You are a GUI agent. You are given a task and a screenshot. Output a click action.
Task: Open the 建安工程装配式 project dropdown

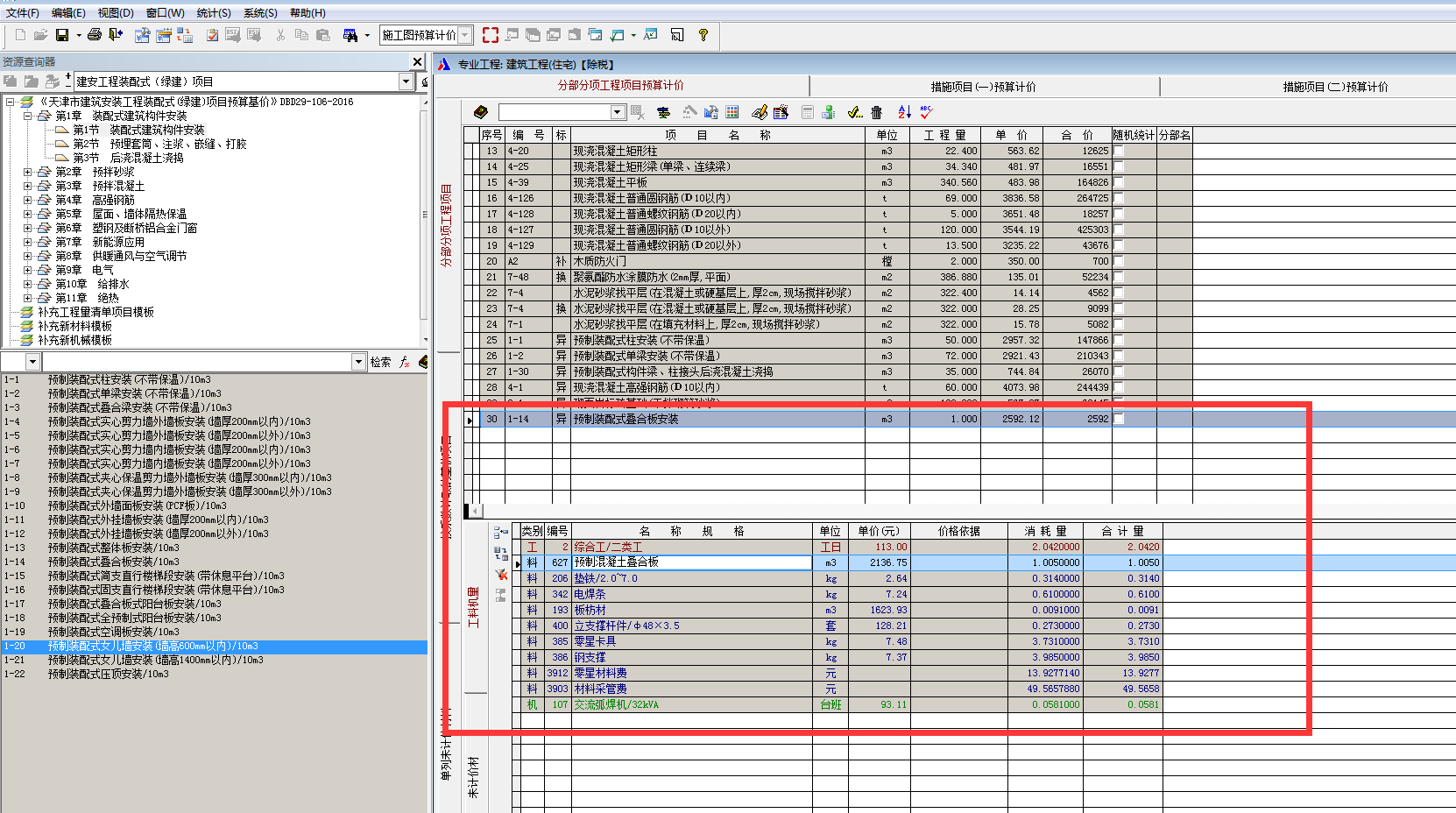click(406, 81)
